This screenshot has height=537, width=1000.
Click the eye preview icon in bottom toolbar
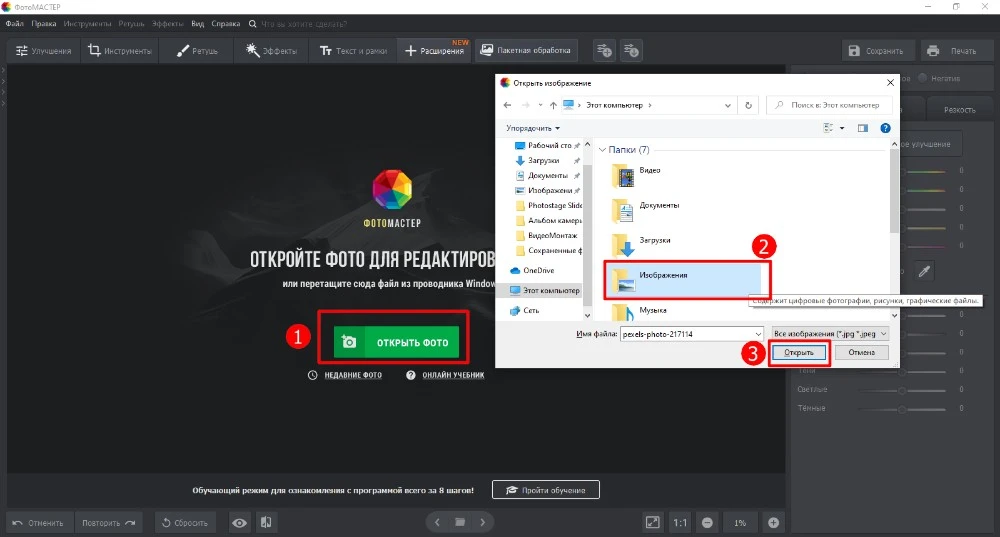pyautogui.click(x=240, y=522)
